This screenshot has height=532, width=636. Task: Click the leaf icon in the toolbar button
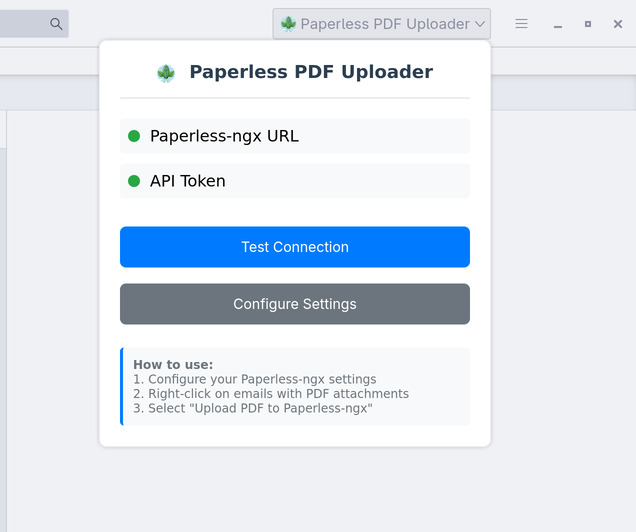tap(288, 24)
